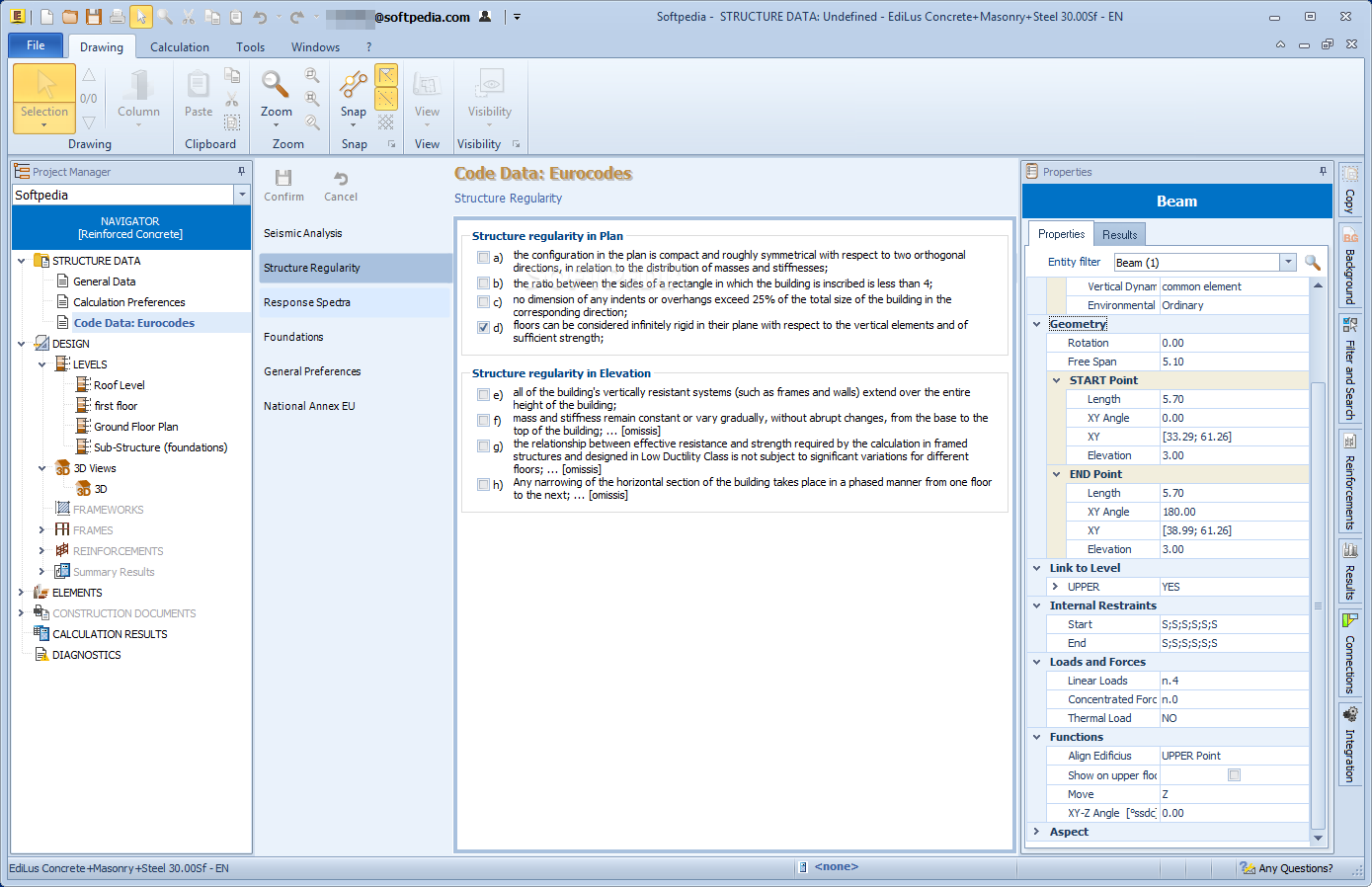Click the large Zoom magnifier icon
The image size is (1372, 887).
(276, 96)
